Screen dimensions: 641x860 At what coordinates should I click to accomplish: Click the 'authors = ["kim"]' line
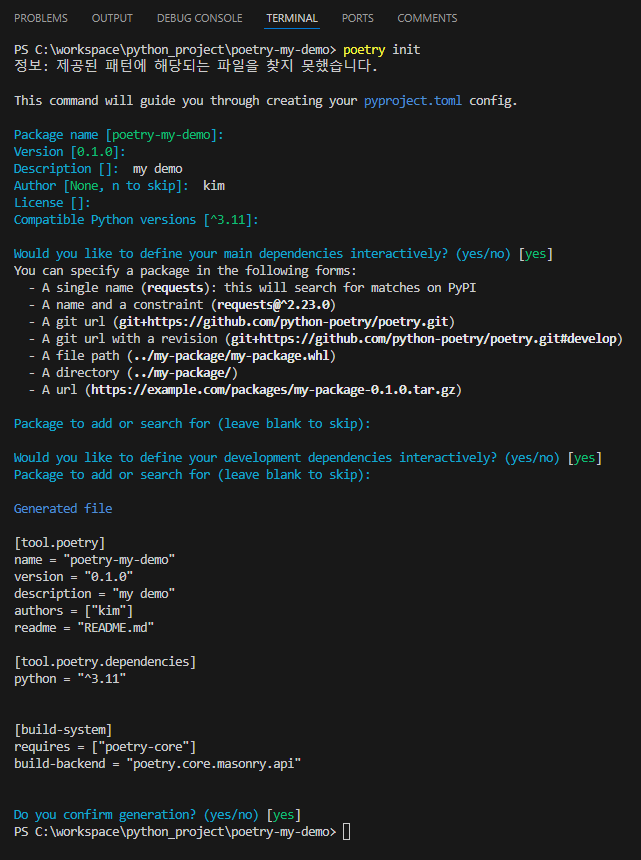point(73,611)
